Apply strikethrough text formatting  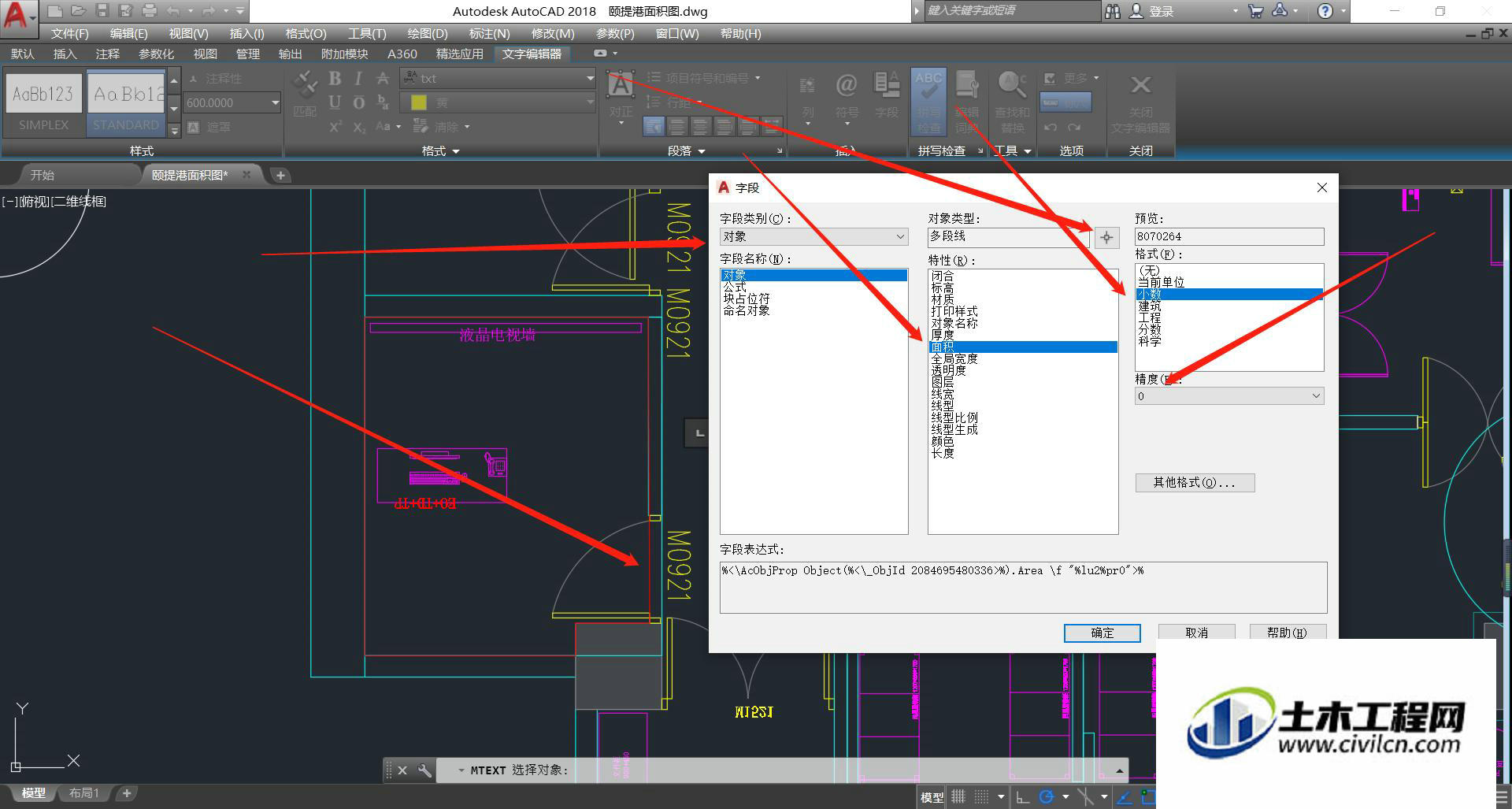(383, 78)
